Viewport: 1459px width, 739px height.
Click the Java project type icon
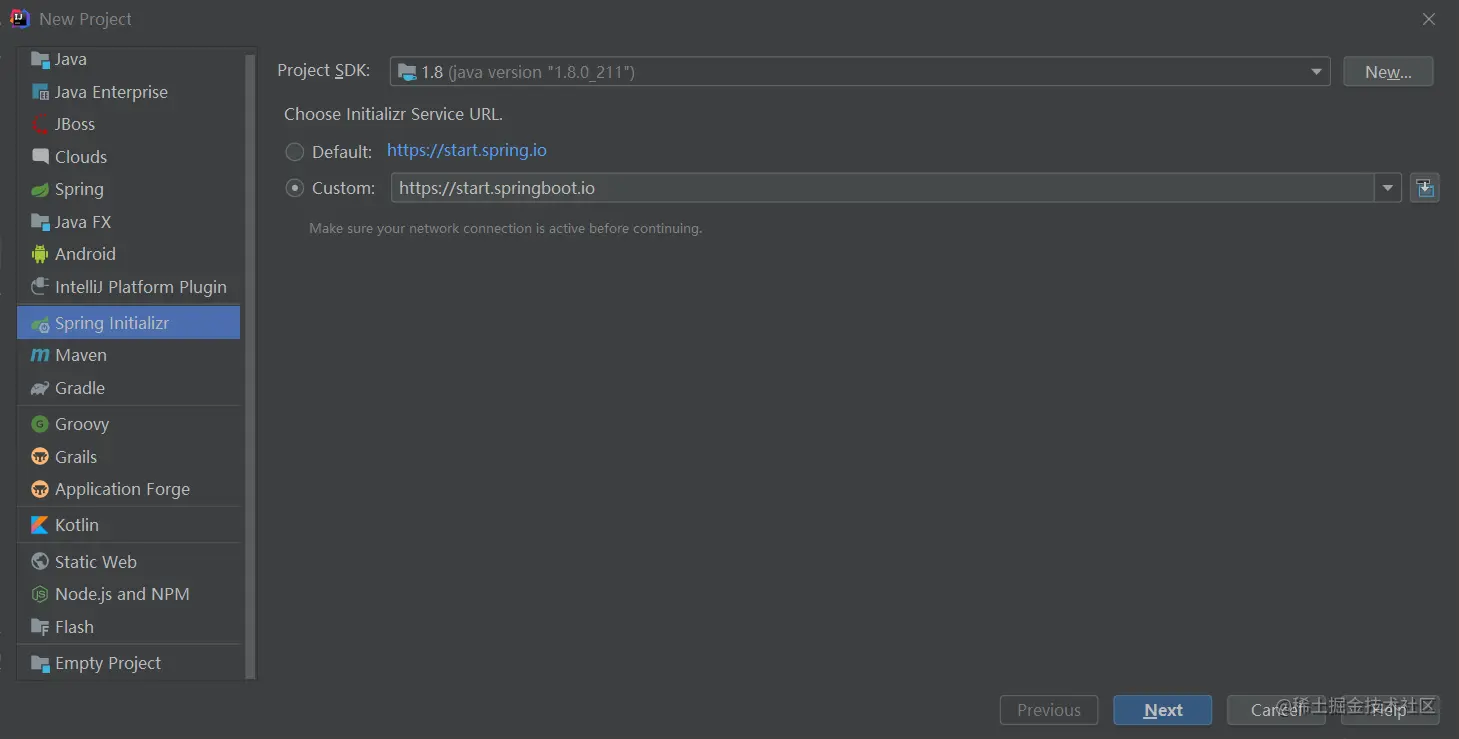[x=40, y=59]
